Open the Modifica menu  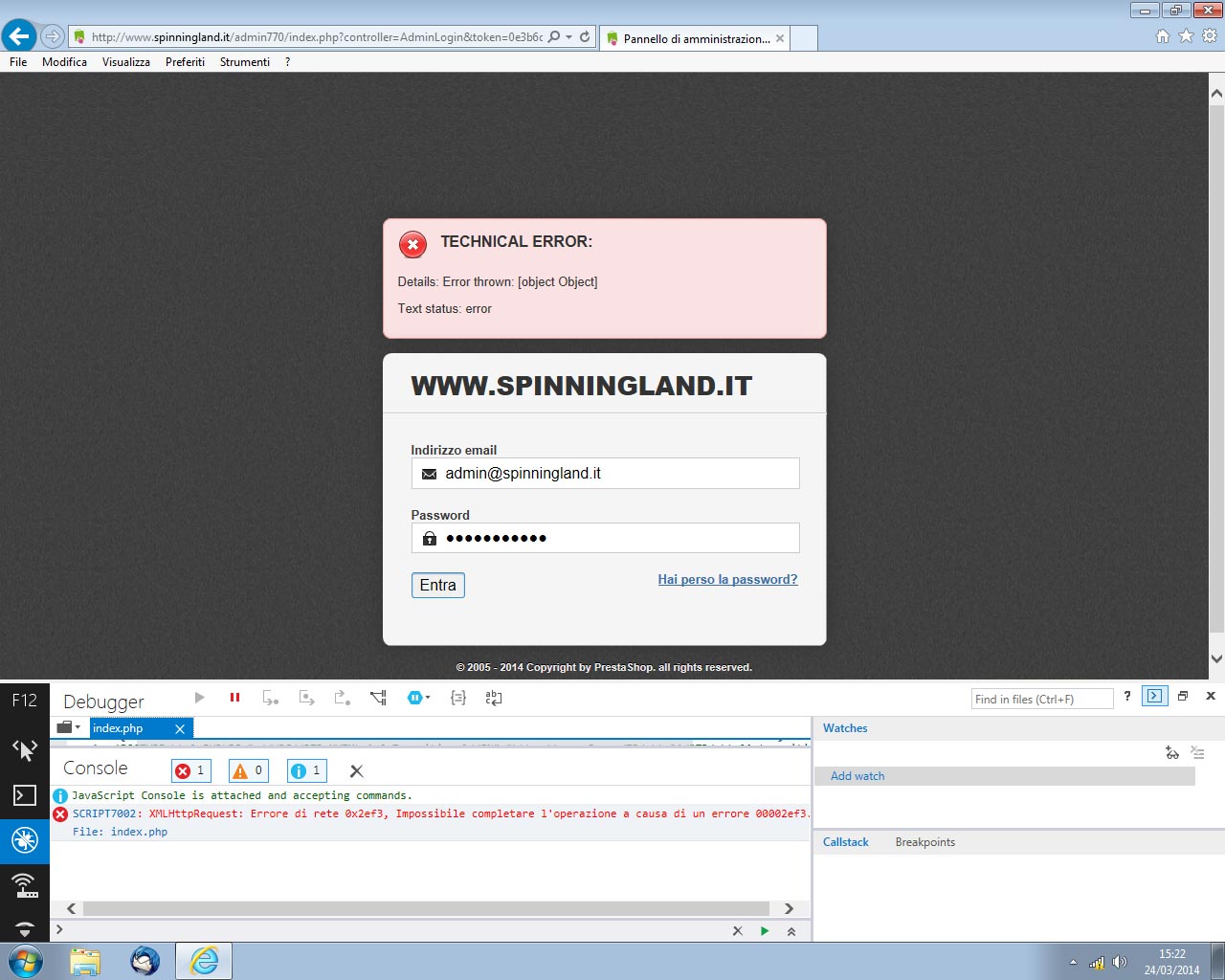point(64,61)
